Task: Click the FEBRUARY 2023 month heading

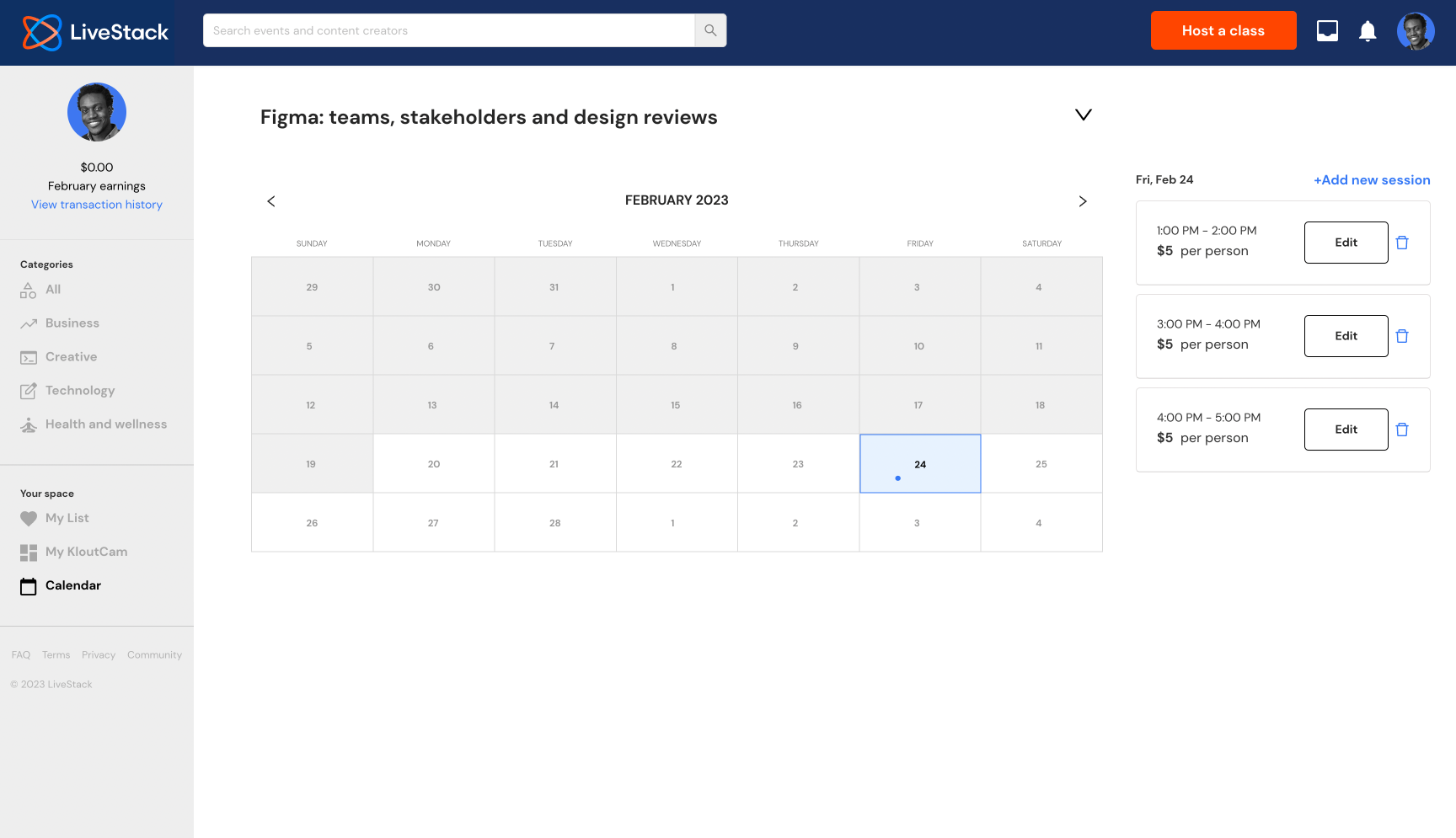Action: click(x=677, y=200)
